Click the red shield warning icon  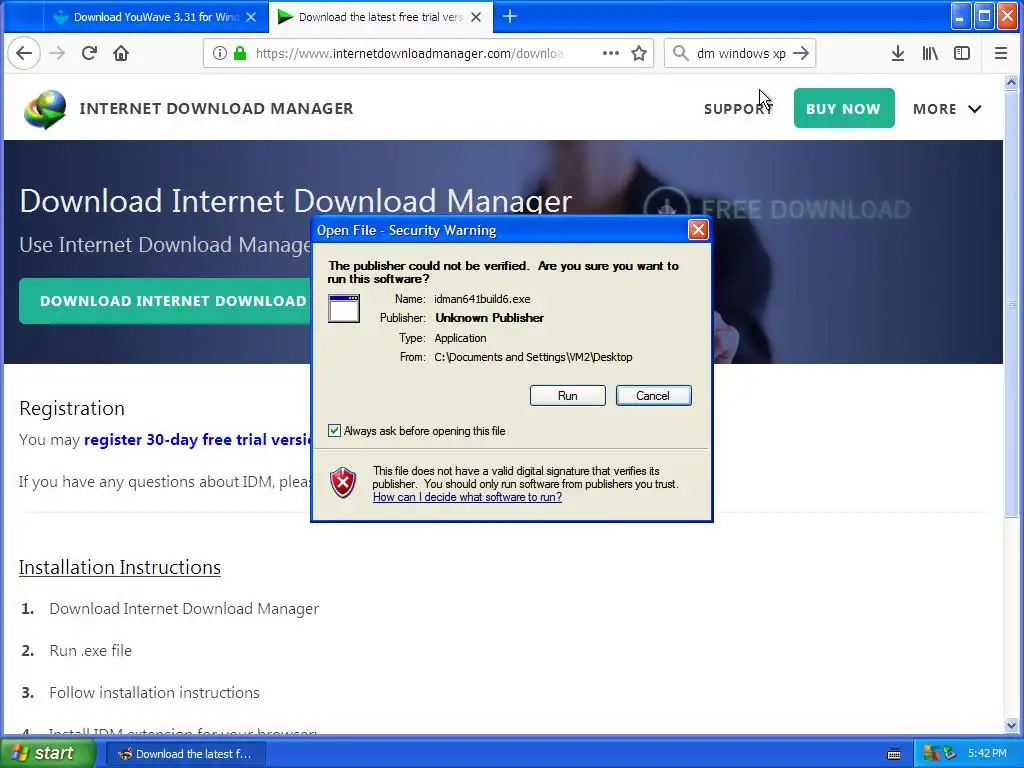(x=344, y=483)
